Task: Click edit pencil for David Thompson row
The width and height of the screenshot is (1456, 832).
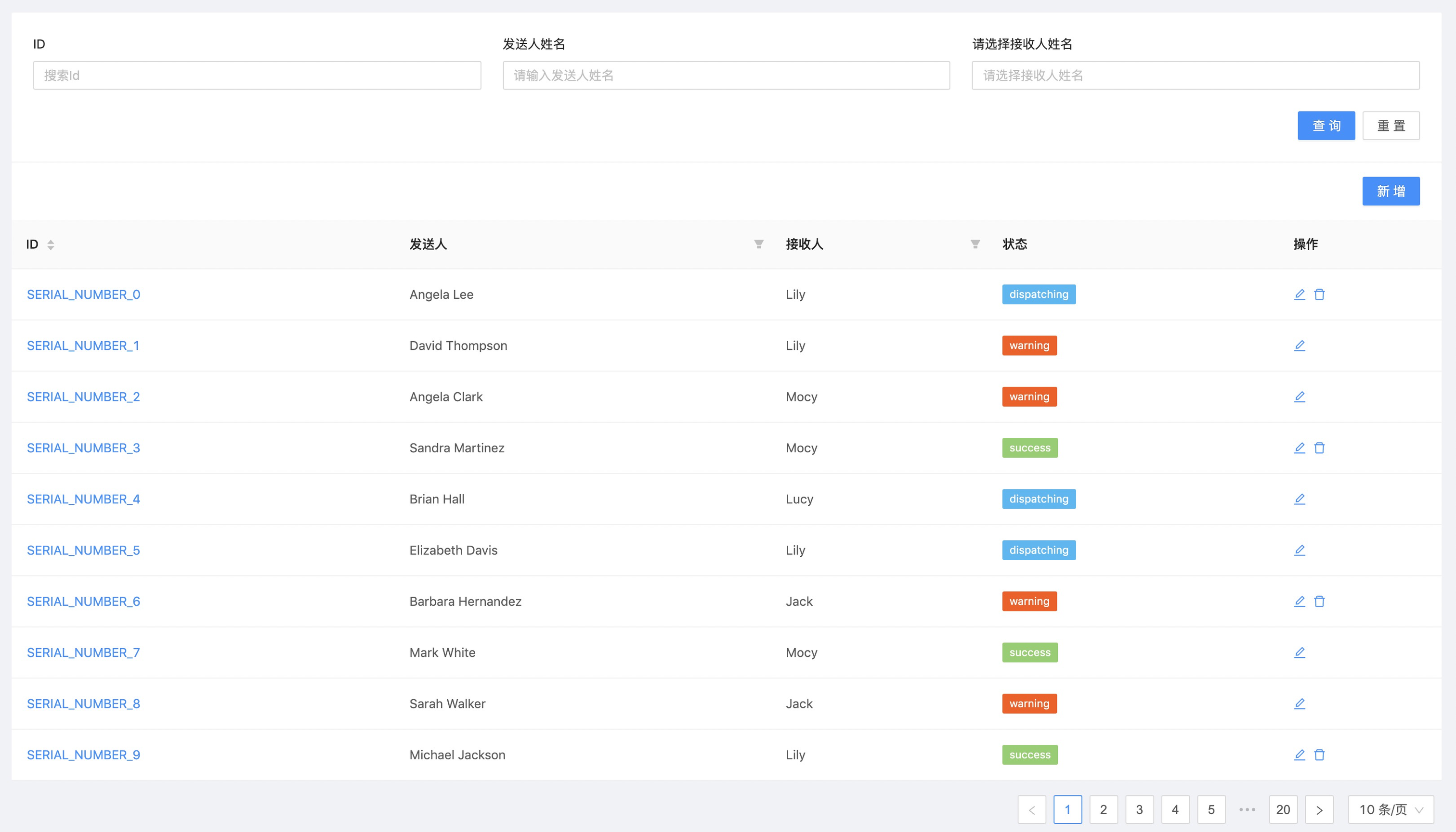Action: [1300, 346]
